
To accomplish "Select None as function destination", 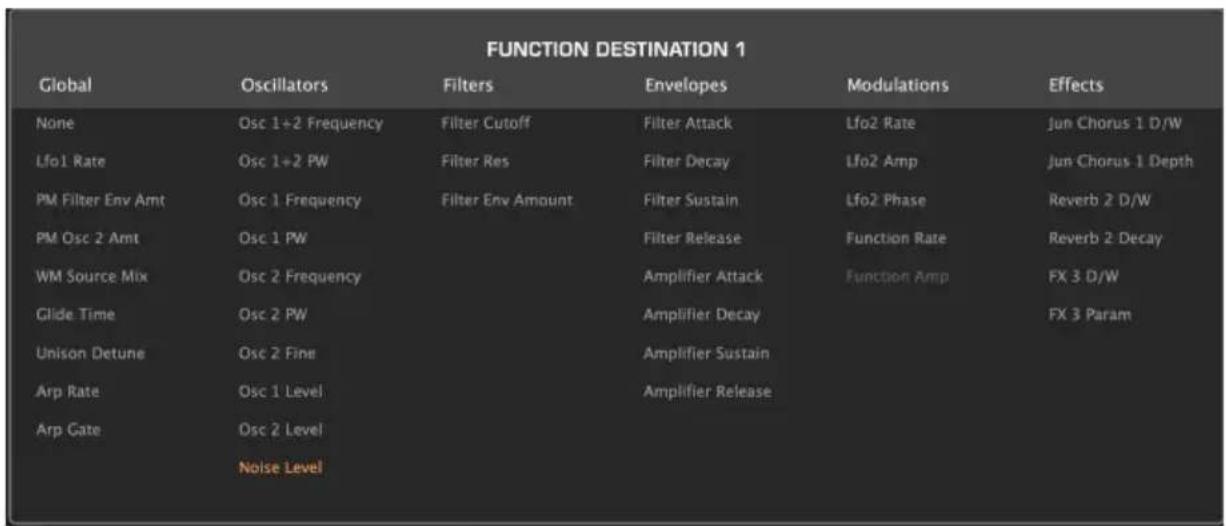I will point(56,124).
